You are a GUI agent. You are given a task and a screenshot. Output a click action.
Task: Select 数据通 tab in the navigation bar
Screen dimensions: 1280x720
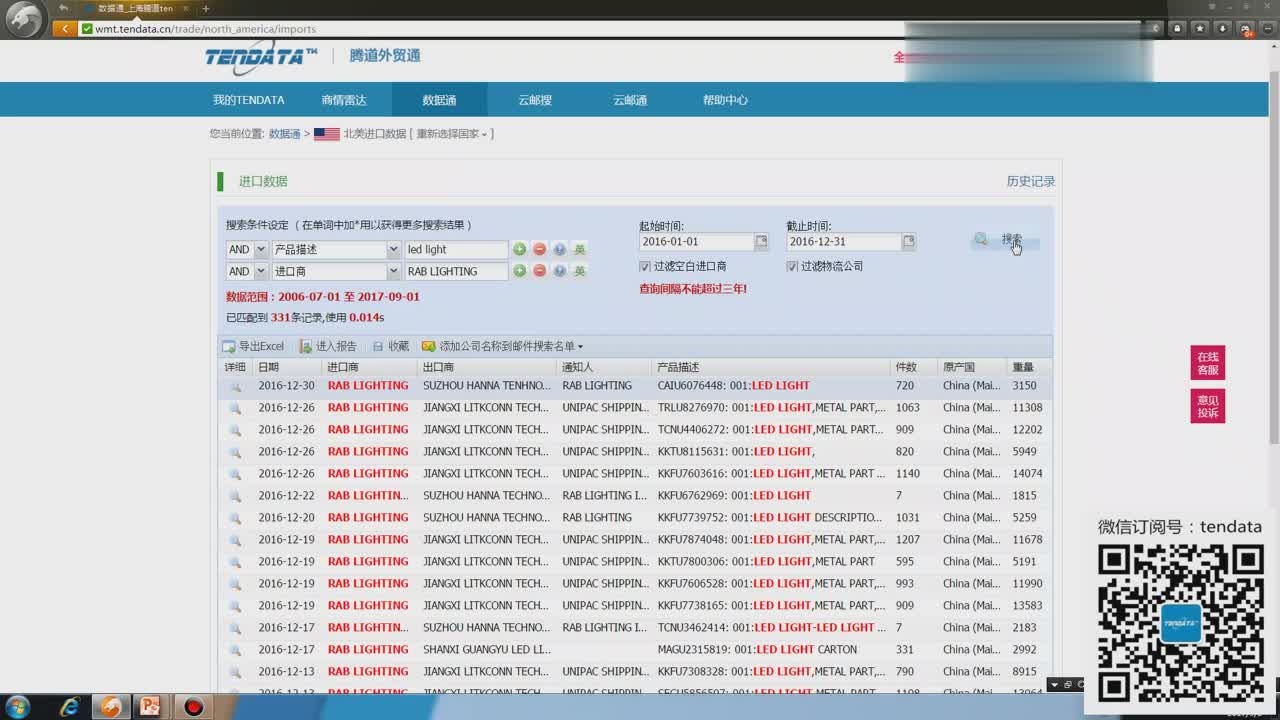439,100
